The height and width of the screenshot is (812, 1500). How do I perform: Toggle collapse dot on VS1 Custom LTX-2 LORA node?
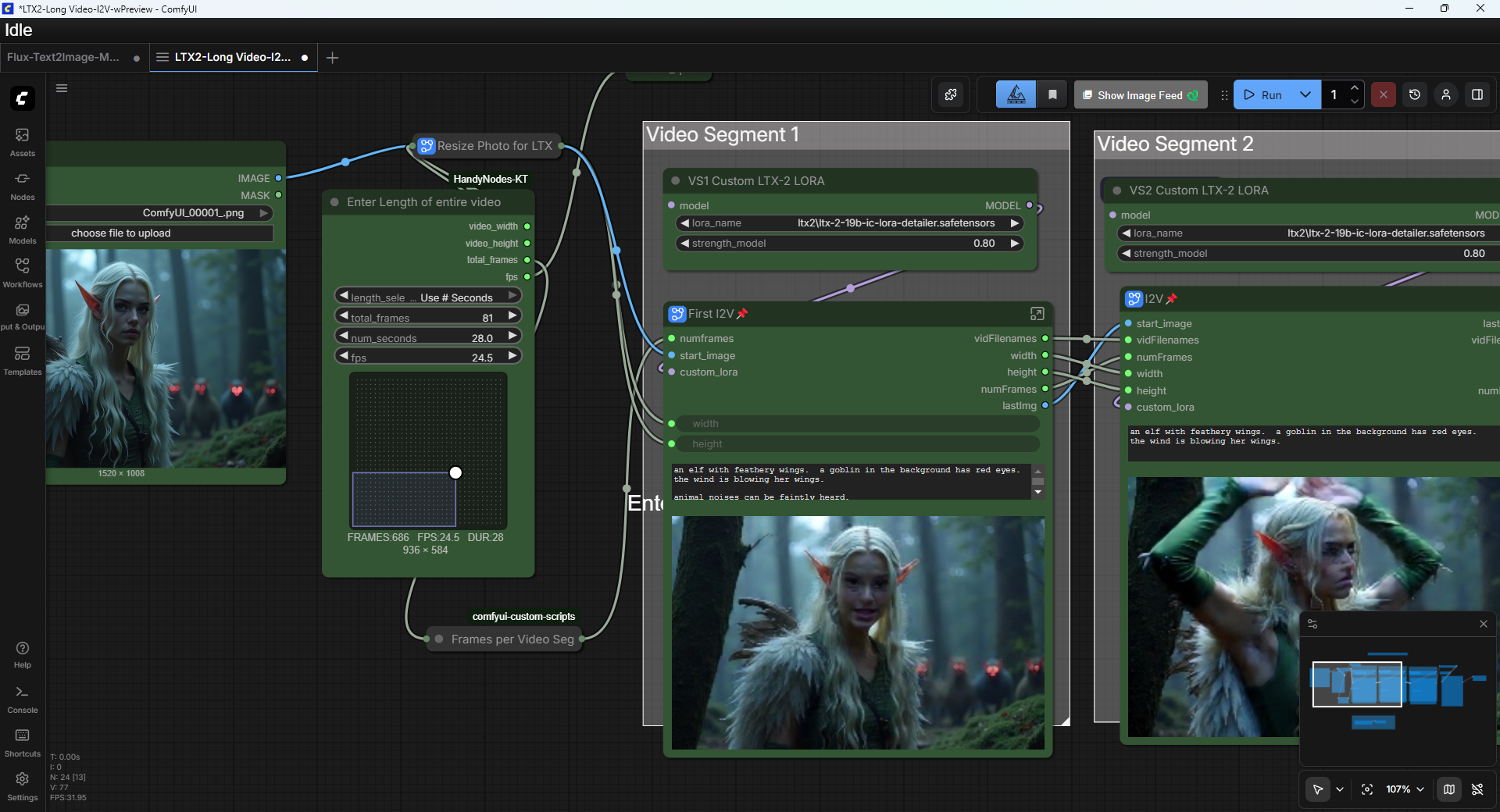[x=676, y=181]
